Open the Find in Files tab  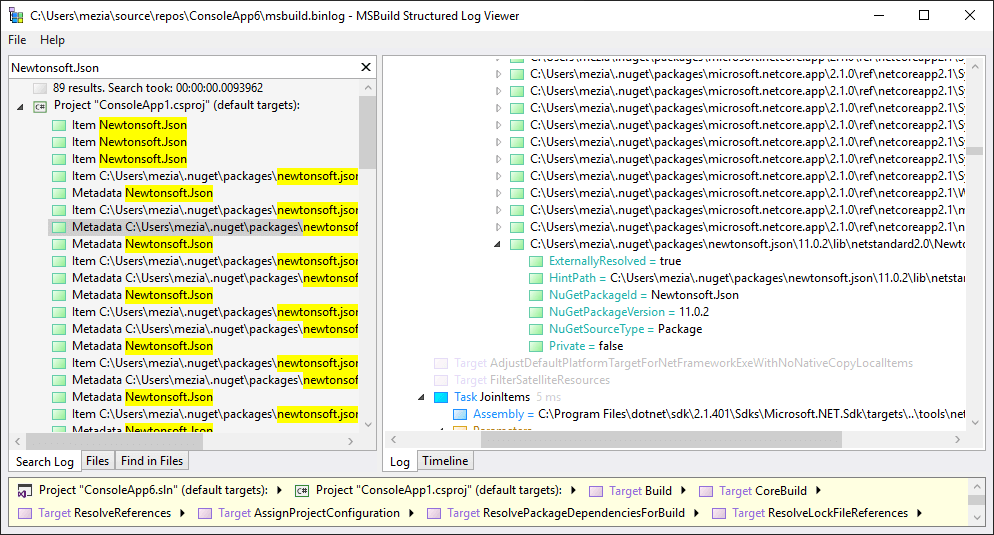152,461
